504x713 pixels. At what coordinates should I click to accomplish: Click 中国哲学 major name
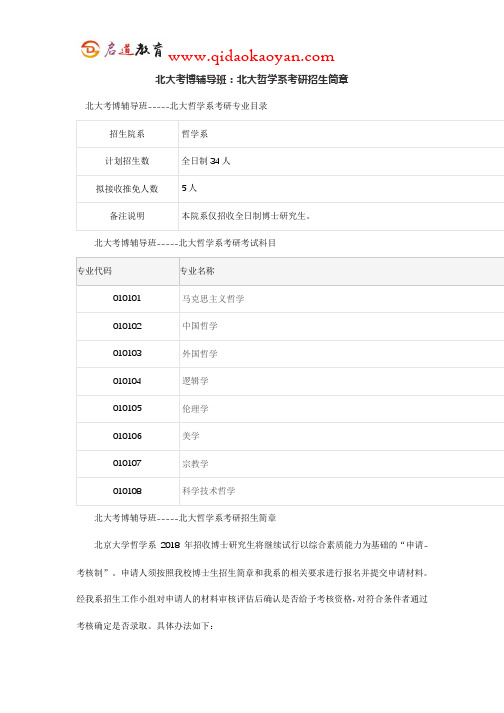tap(200, 326)
